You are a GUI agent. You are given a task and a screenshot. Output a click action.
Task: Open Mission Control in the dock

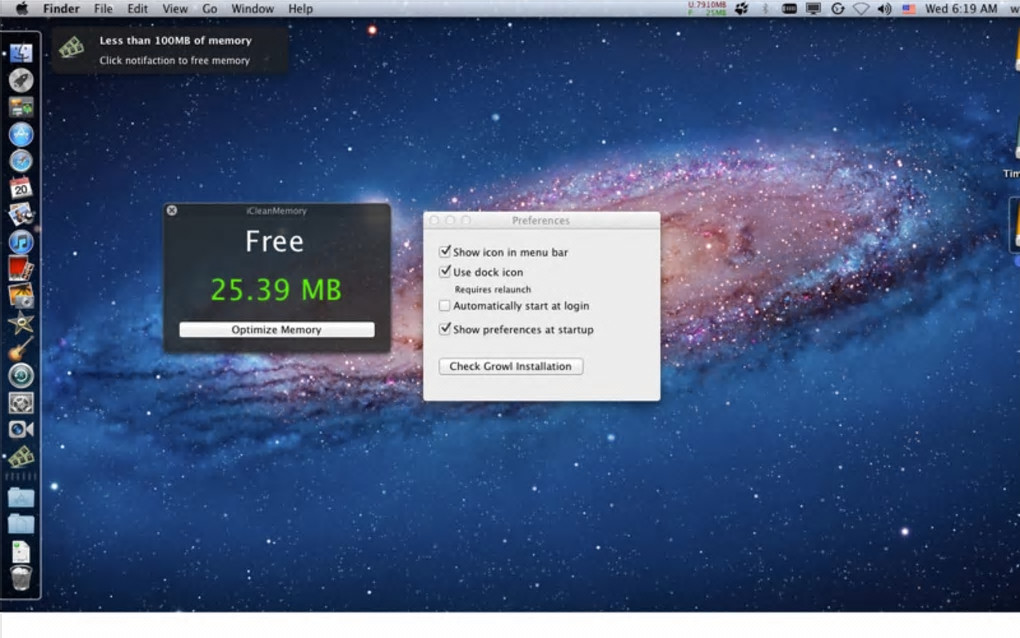click(21, 107)
